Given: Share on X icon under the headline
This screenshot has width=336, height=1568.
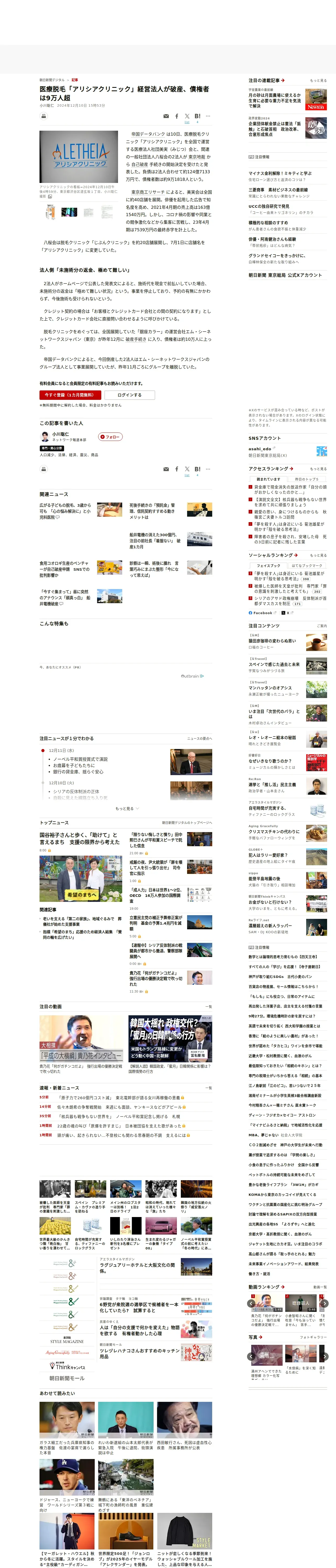Looking at the screenshot, I should pos(187,116).
